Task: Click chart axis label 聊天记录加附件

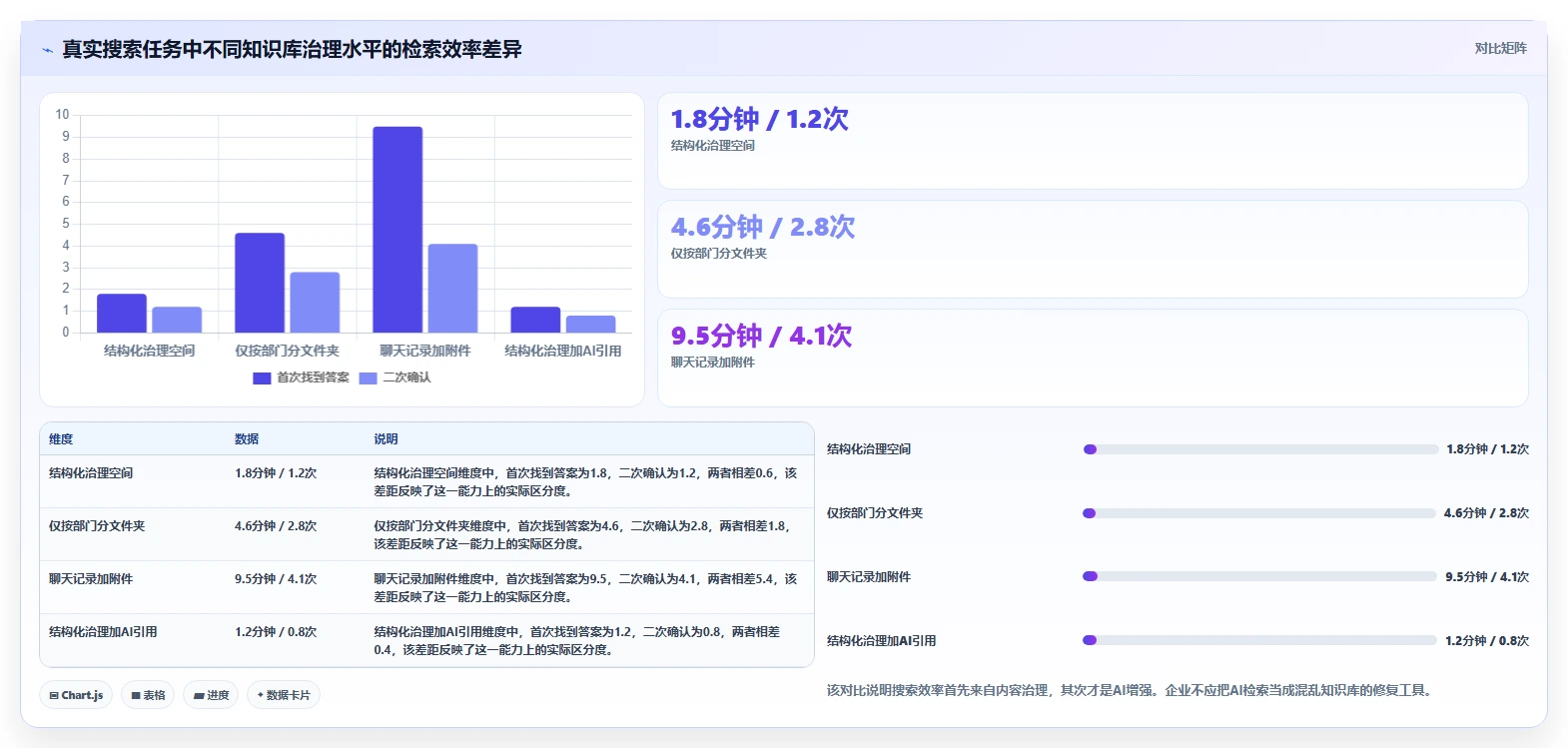Action: (x=424, y=351)
